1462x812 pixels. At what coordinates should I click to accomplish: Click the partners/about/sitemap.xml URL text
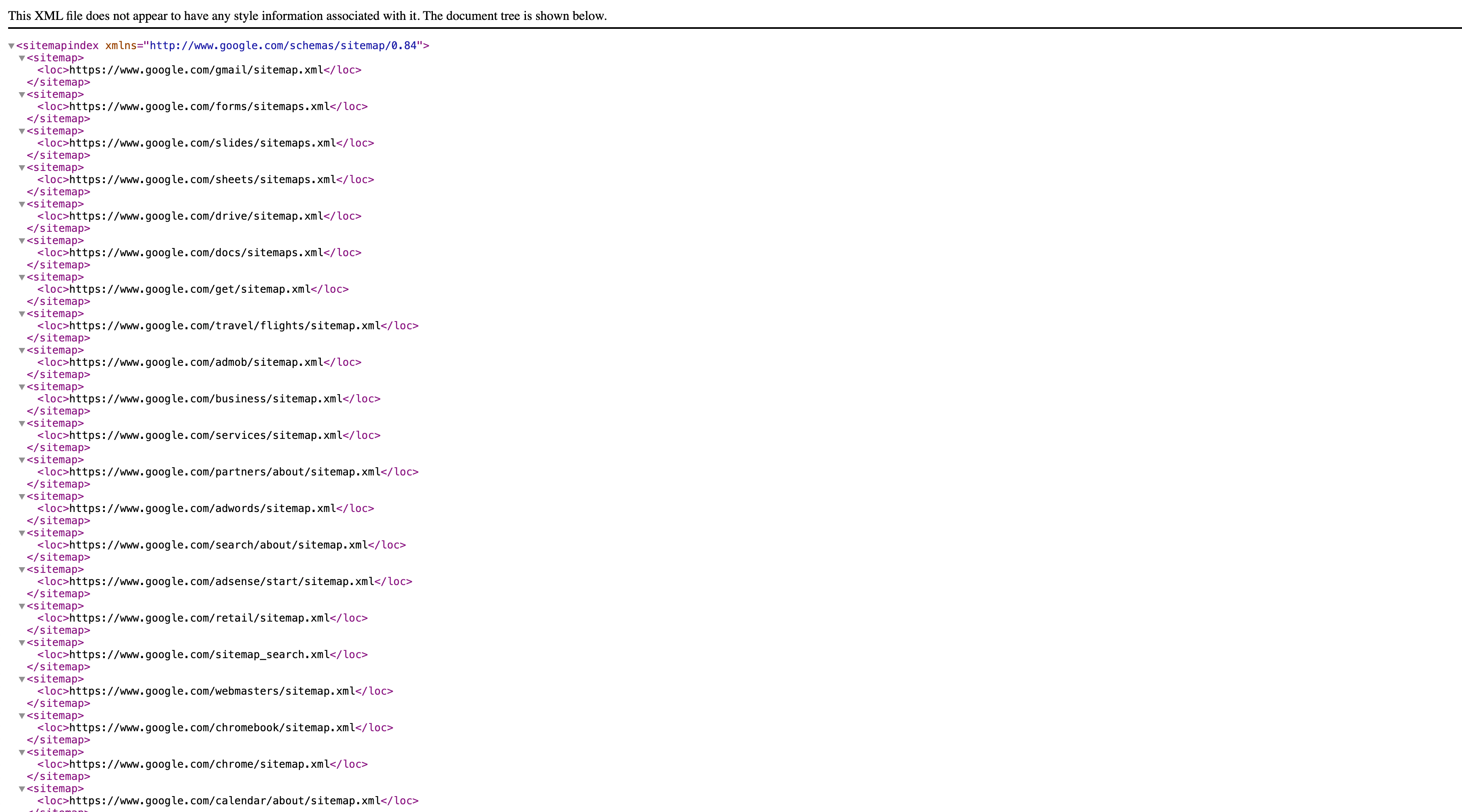pos(225,472)
